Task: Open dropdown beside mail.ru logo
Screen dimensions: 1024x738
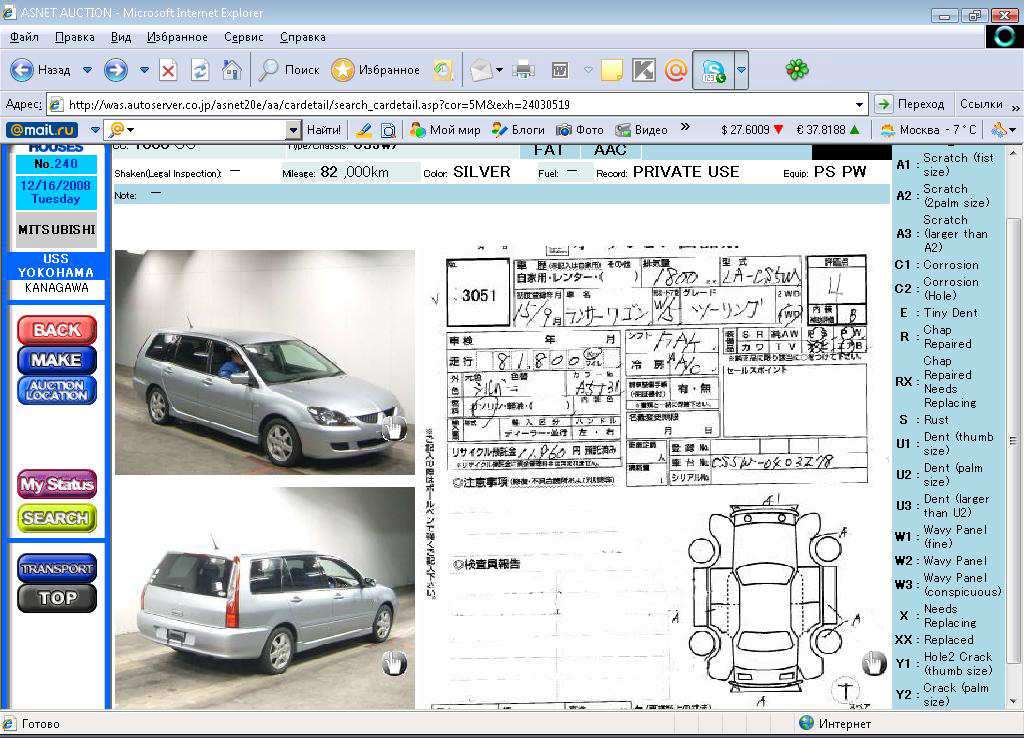Action: (95, 130)
